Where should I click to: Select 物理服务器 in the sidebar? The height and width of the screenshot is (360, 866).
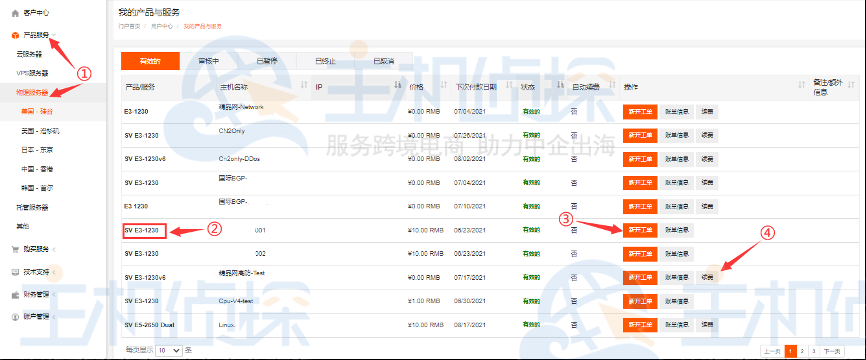(x=32, y=92)
